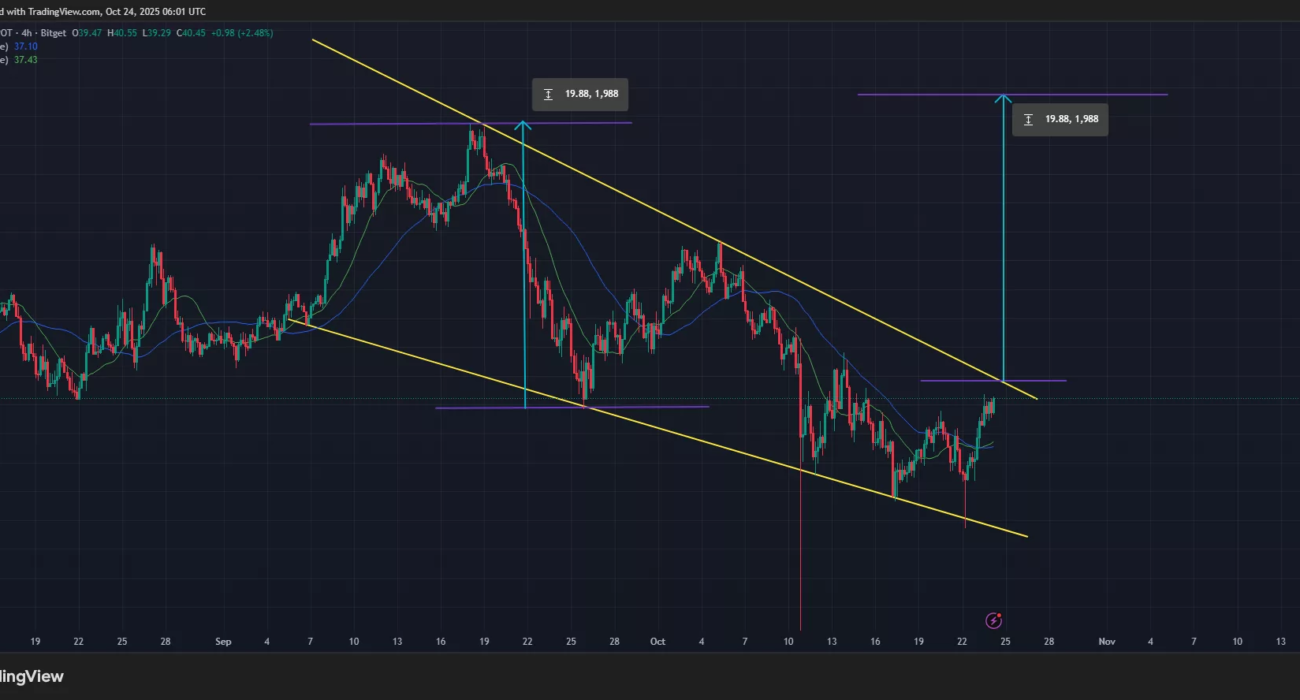Click the ruler icon in the November projection label
The image size is (1300, 700).
(1028, 119)
